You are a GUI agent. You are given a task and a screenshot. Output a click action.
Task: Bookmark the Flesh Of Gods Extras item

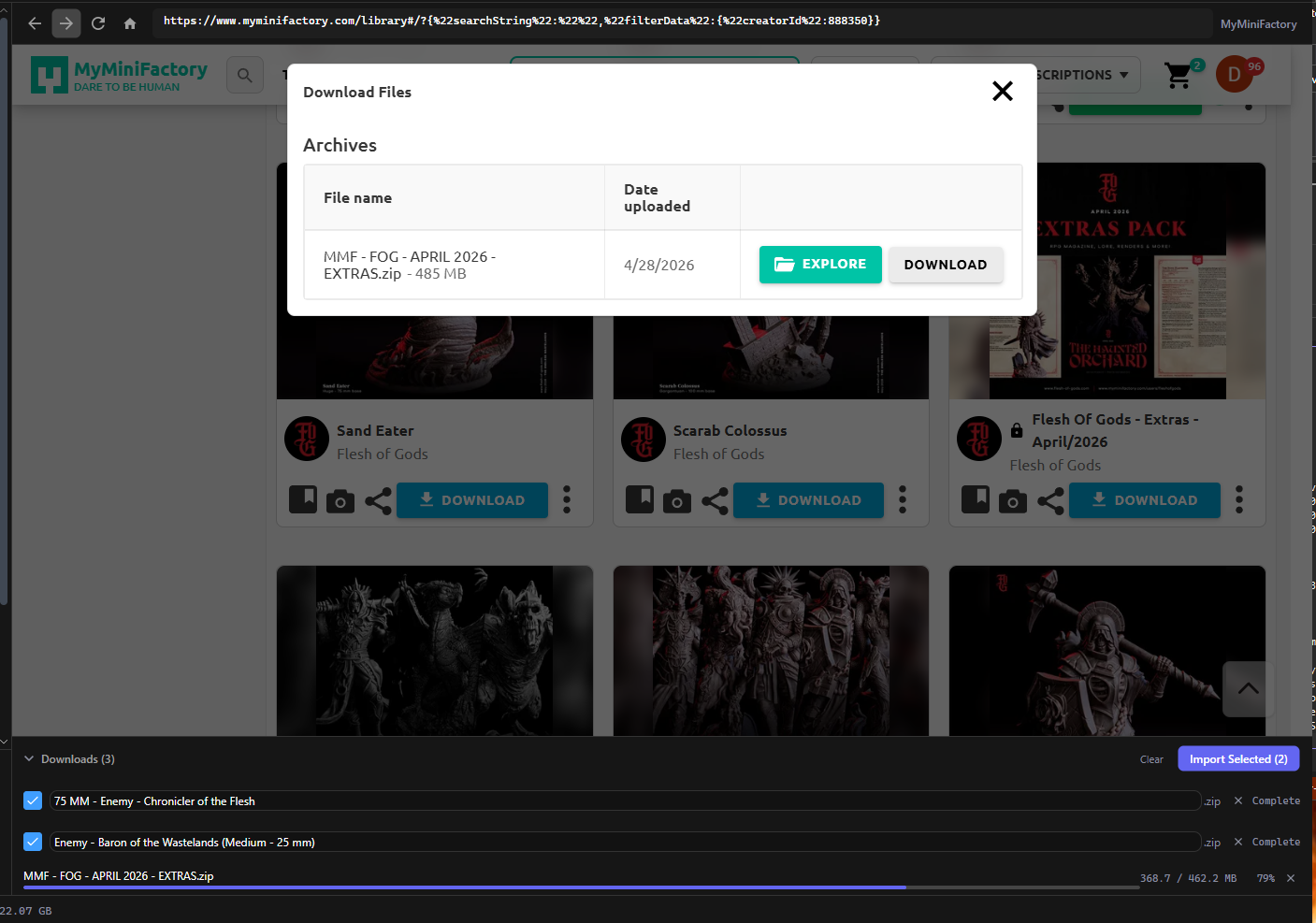tap(976, 499)
